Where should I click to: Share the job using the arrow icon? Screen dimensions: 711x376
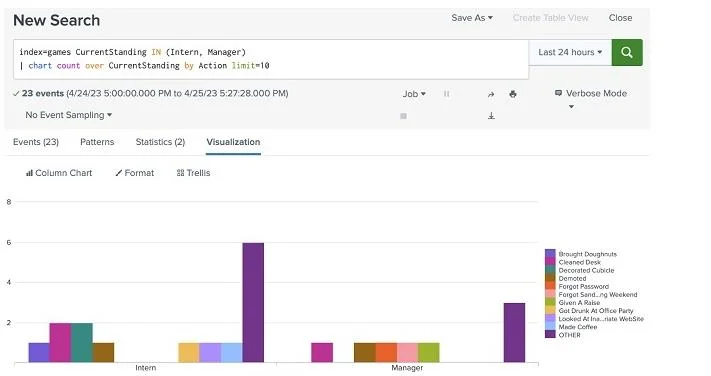pos(491,94)
